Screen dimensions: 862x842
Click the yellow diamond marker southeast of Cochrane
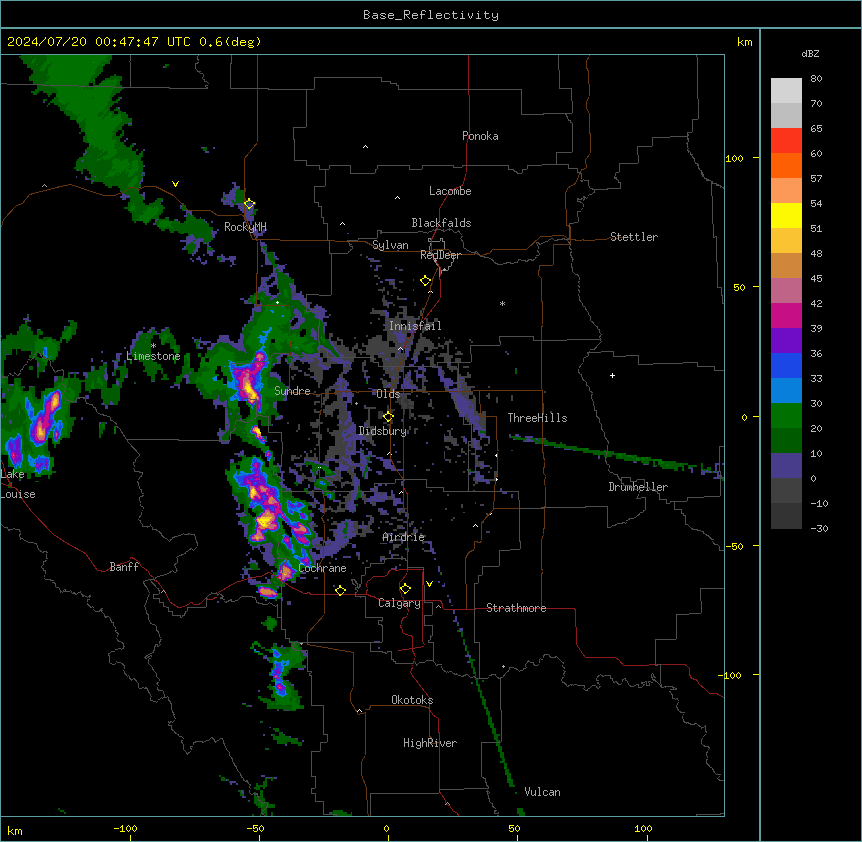(x=340, y=590)
